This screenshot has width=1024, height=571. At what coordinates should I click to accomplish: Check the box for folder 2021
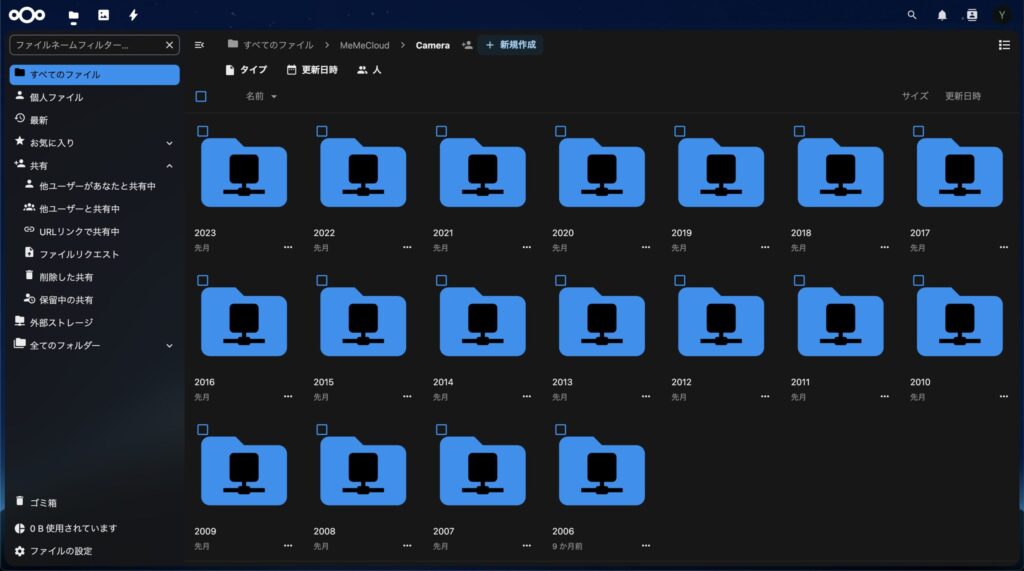pyautogui.click(x=441, y=131)
